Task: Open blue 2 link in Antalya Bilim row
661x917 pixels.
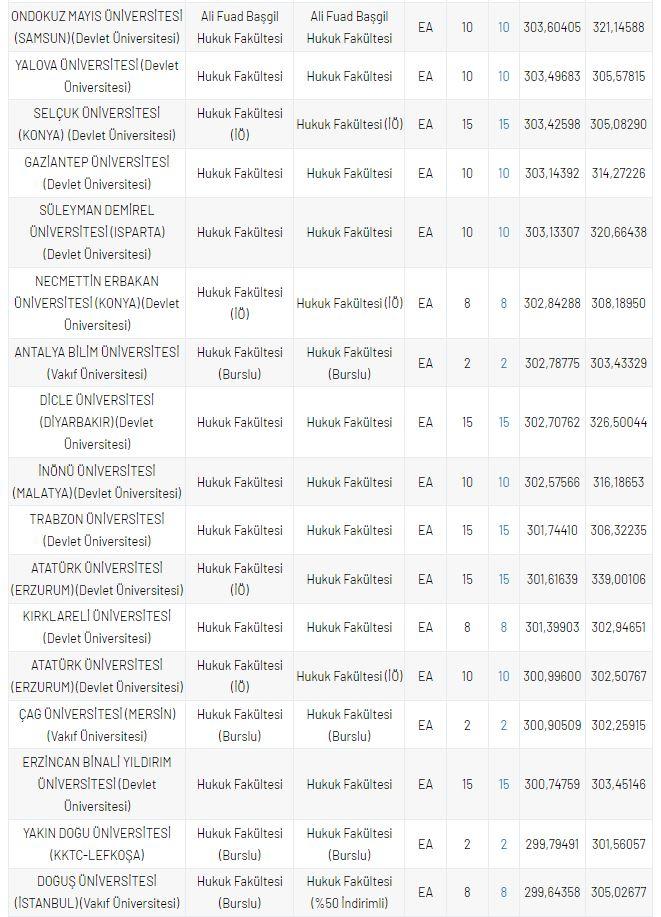Action: tap(504, 363)
